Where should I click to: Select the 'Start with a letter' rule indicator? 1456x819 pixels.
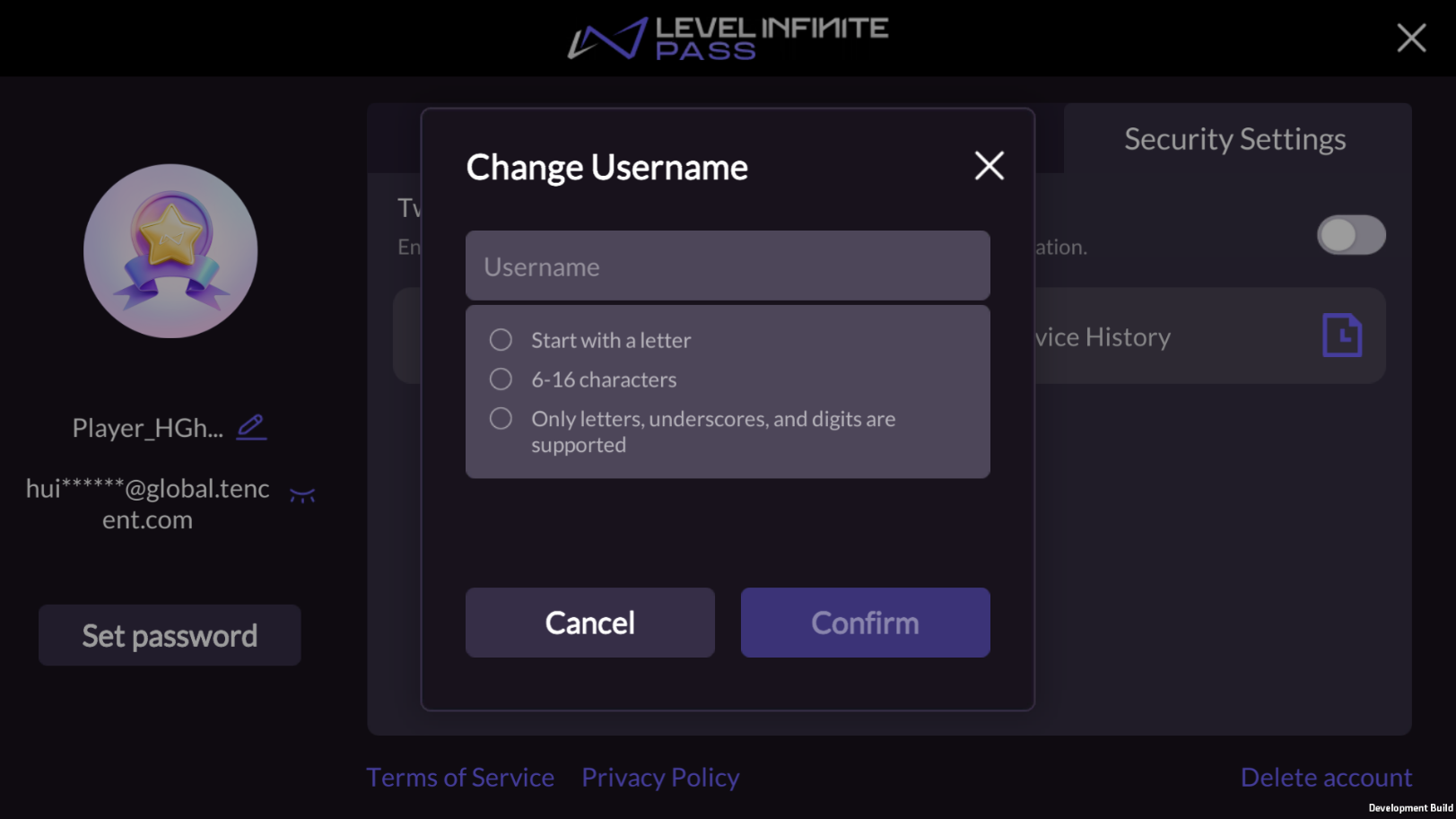pyautogui.click(x=501, y=339)
